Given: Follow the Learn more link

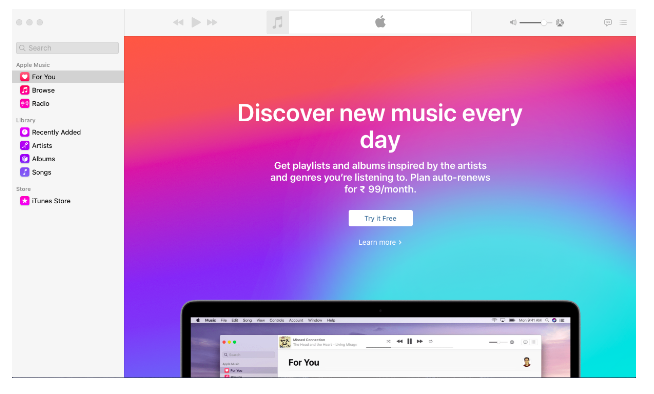Looking at the screenshot, I should 380,242.
